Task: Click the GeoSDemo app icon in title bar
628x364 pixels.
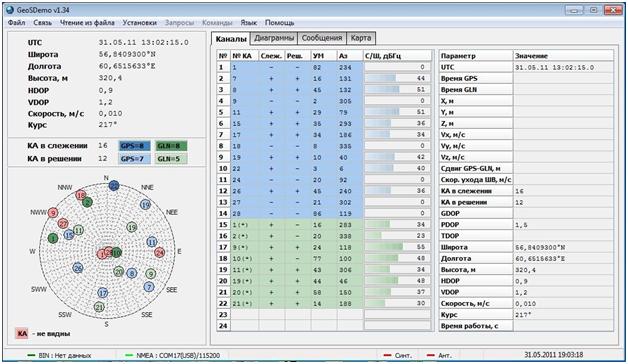Action: coord(10,10)
